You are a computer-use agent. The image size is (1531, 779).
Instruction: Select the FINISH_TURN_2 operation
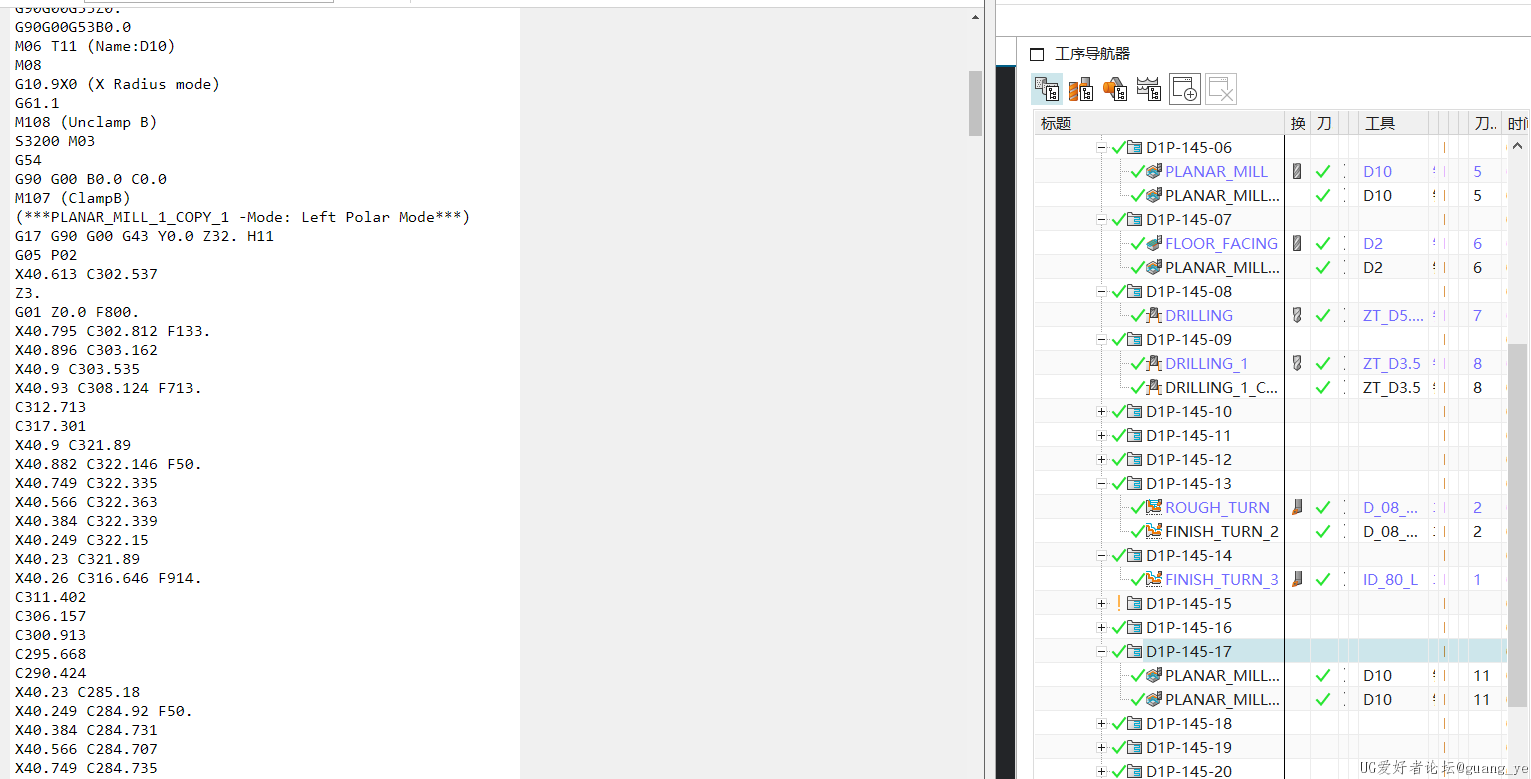click(1221, 531)
